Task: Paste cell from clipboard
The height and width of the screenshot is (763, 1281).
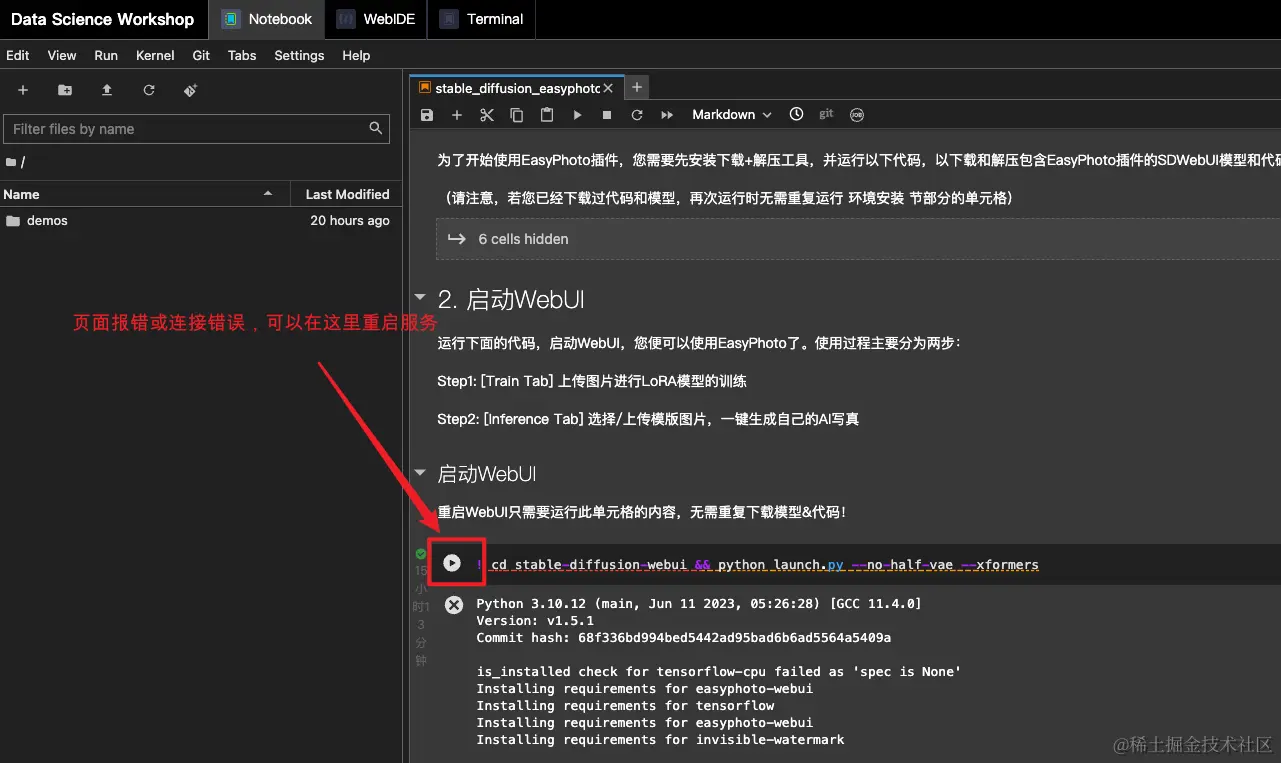Action: [x=547, y=115]
